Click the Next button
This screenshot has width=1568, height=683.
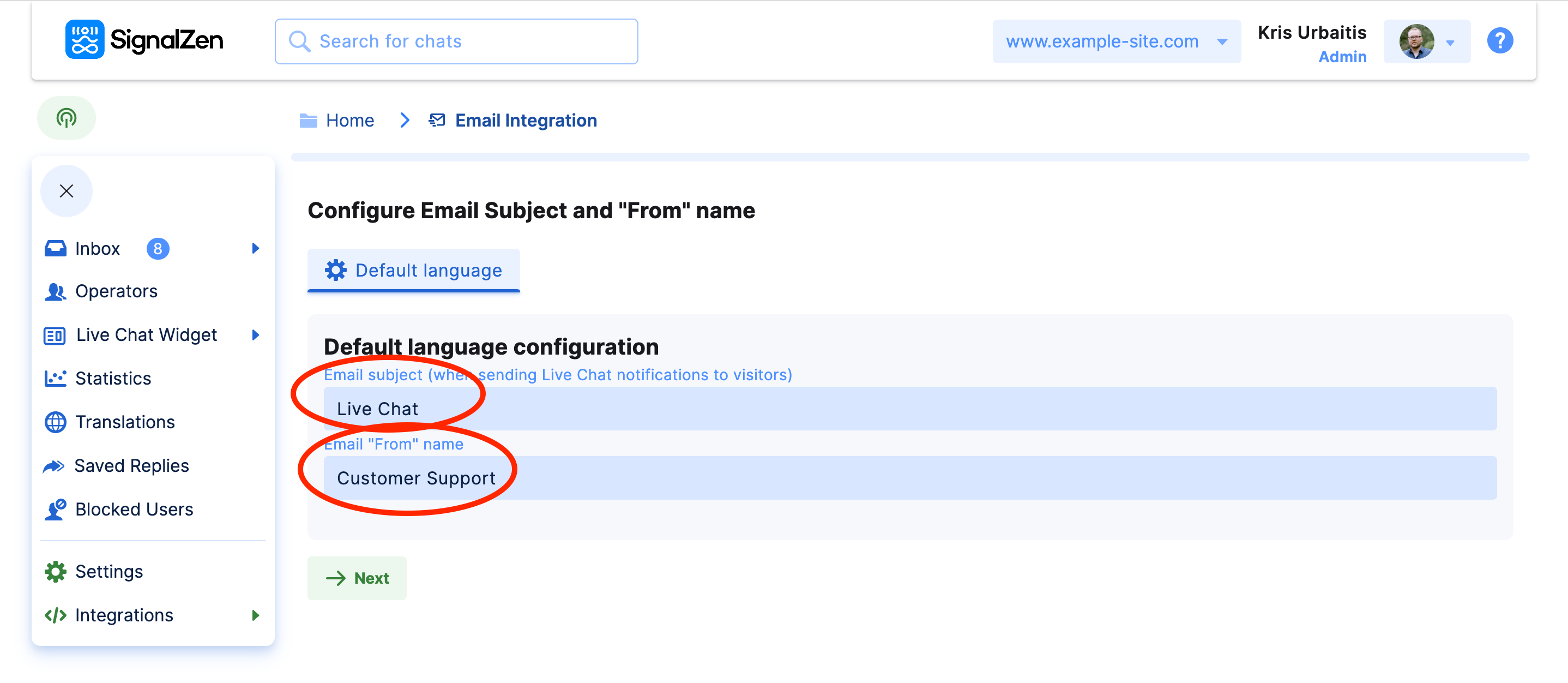pyautogui.click(x=357, y=578)
